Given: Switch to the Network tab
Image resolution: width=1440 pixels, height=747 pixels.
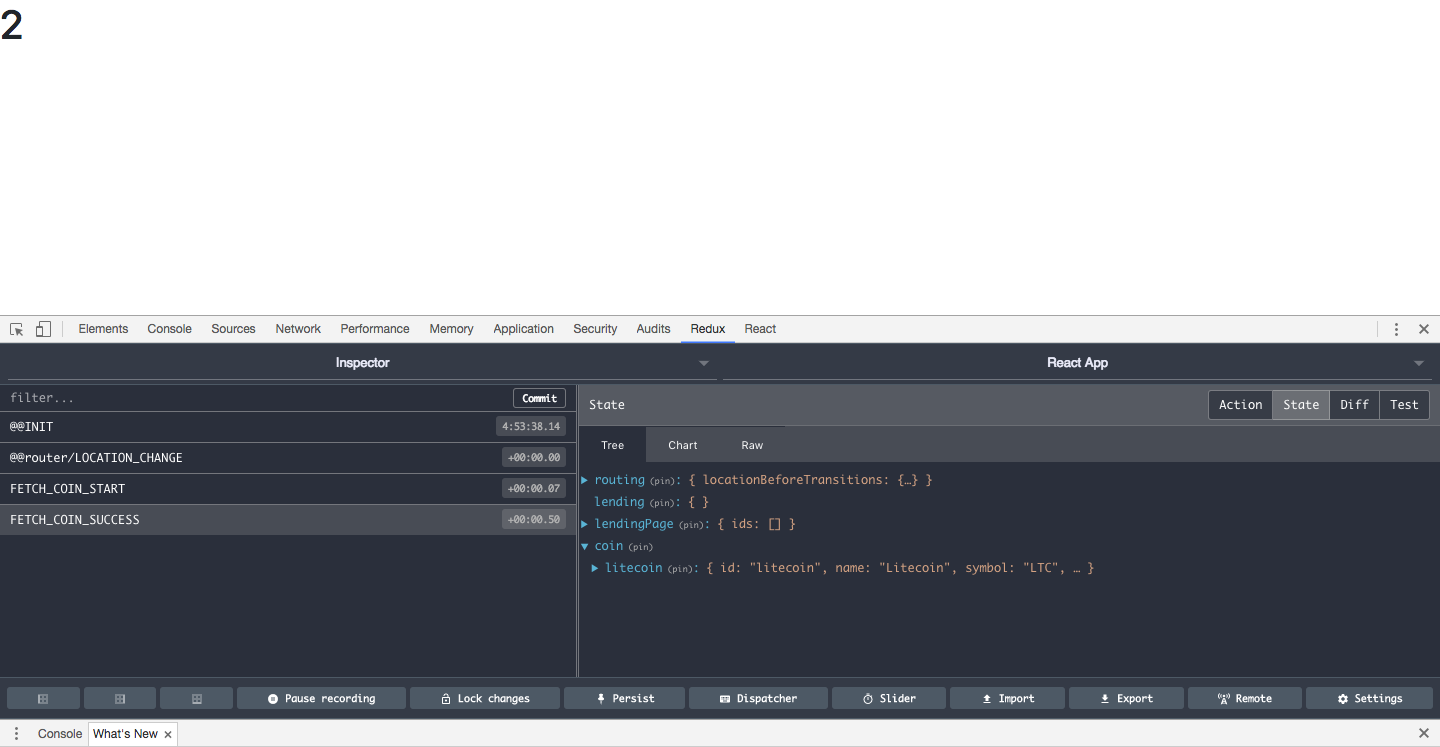Looking at the screenshot, I should pos(298,329).
